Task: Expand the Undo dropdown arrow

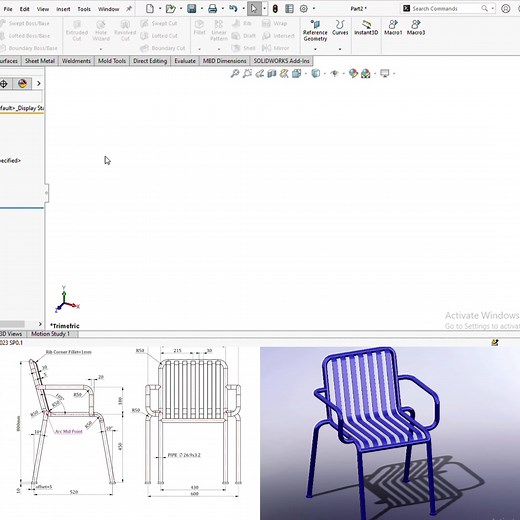Action: pos(243,9)
